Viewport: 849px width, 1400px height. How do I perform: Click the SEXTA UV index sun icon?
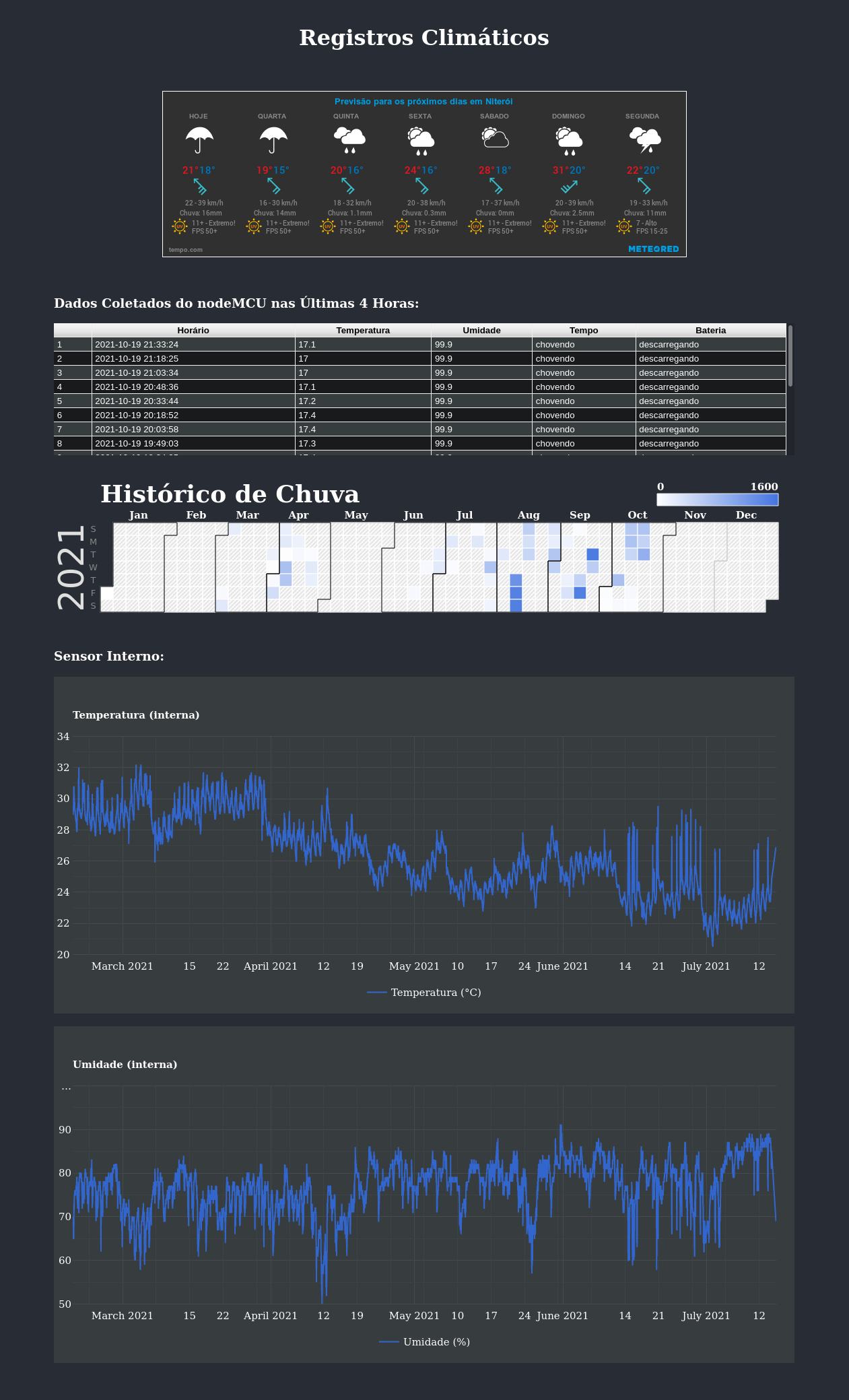tap(402, 226)
